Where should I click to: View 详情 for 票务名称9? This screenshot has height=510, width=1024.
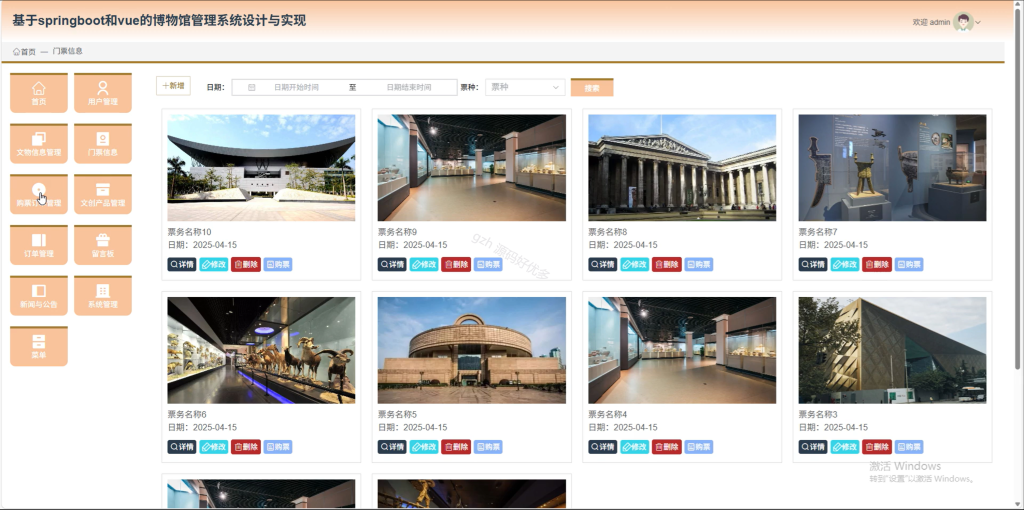click(392, 264)
